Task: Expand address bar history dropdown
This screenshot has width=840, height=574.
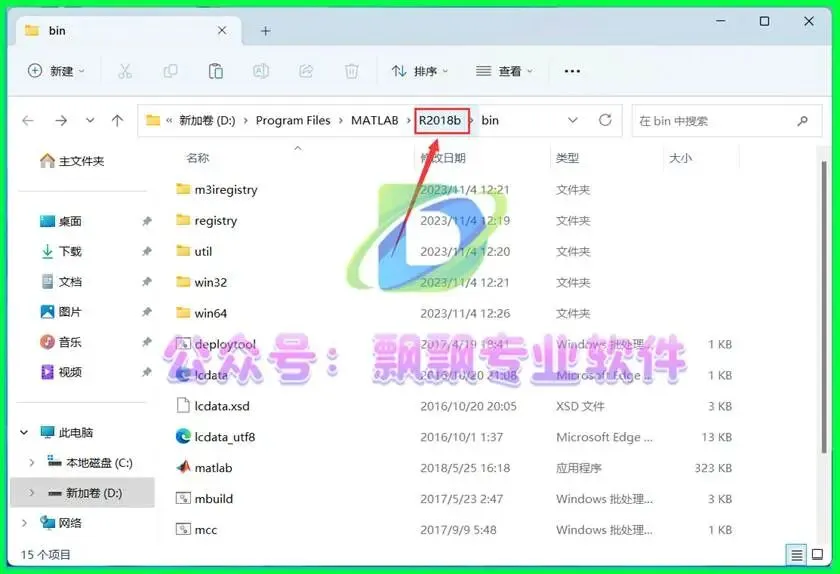Action: [x=573, y=120]
